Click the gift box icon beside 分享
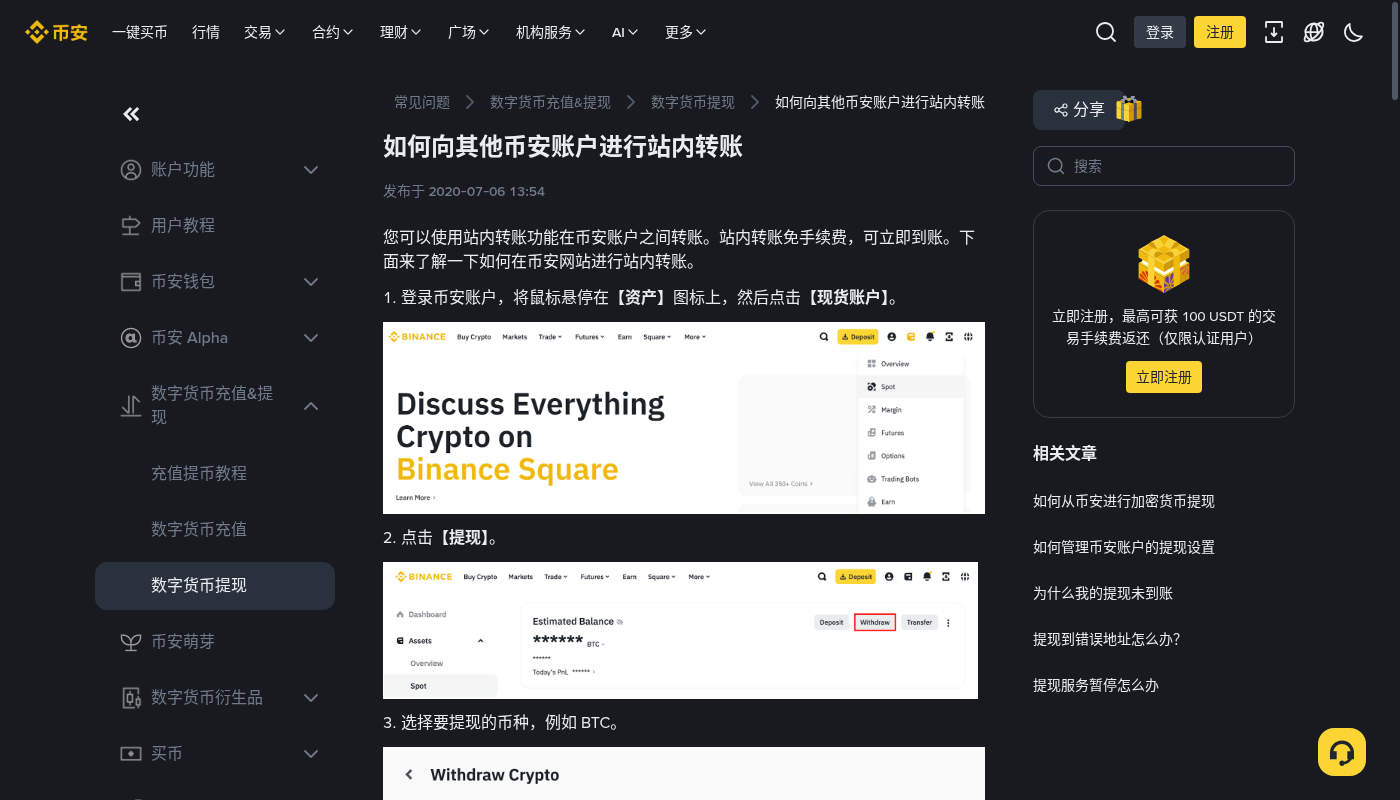The width and height of the screenshot is (1400, 800). tap(1129, 109)
